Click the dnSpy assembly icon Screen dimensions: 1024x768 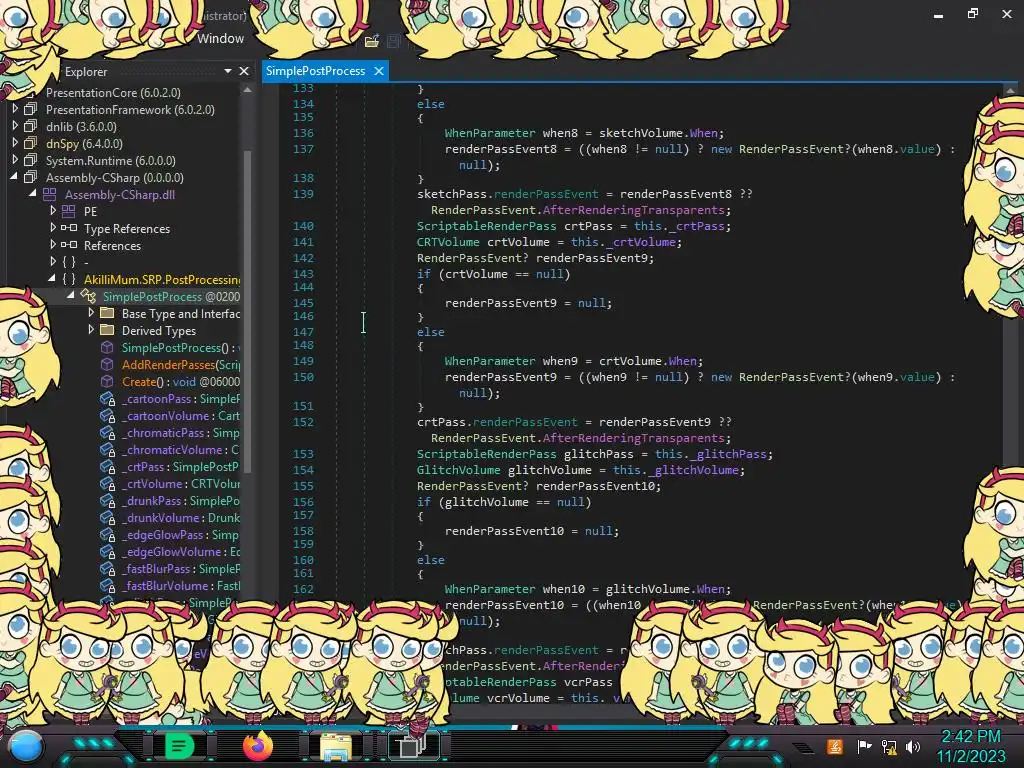point(31,143)
